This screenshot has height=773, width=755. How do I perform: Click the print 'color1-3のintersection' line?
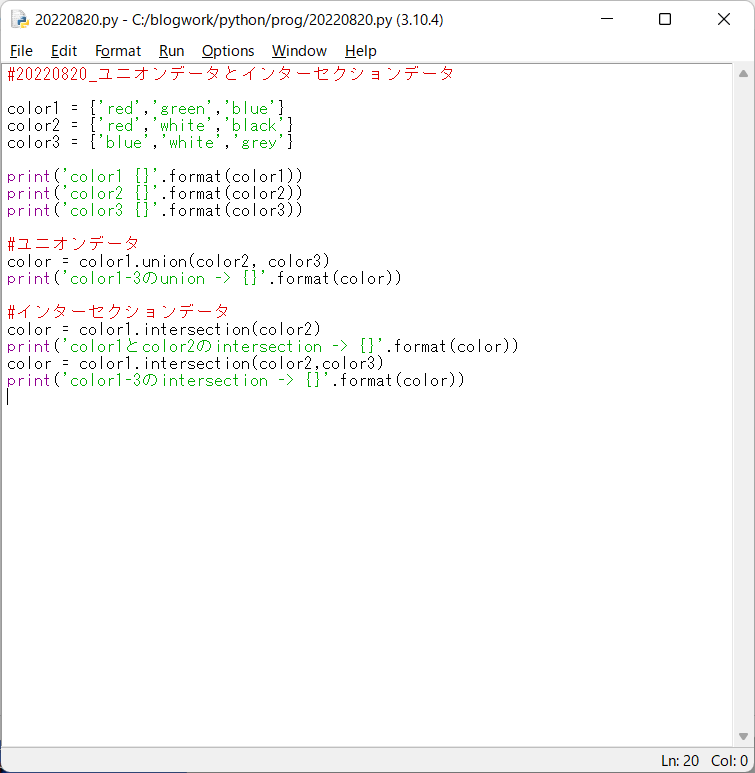point(236,381)
